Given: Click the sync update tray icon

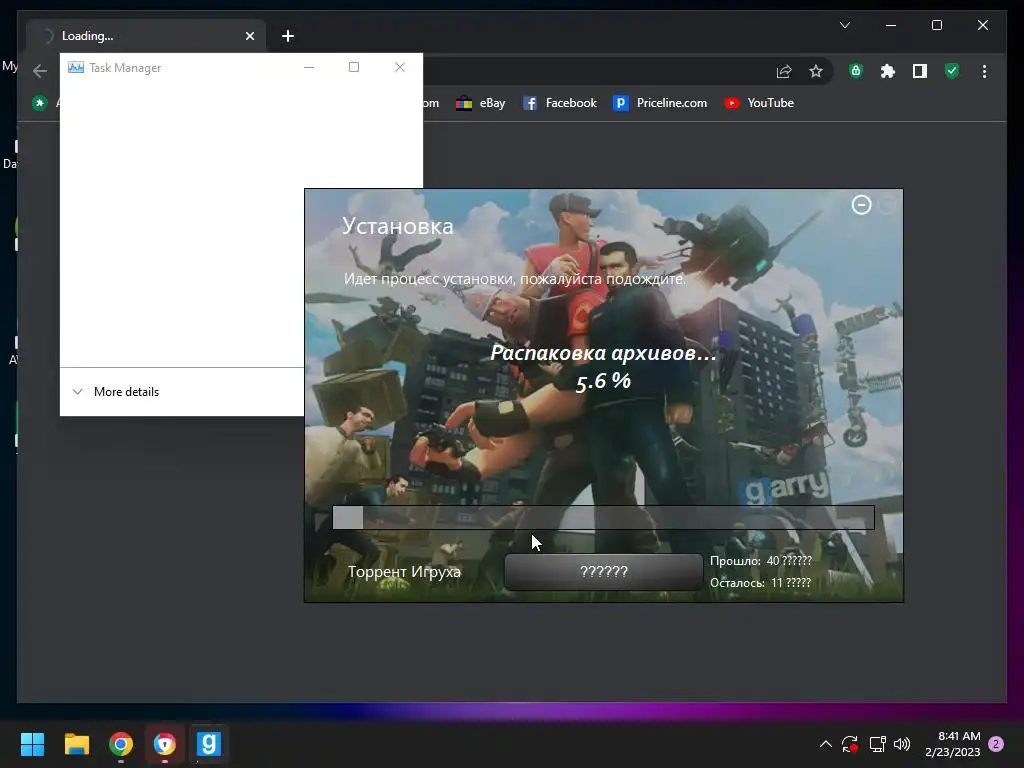Looking at the screenshot, I should [x=850, y=744].
